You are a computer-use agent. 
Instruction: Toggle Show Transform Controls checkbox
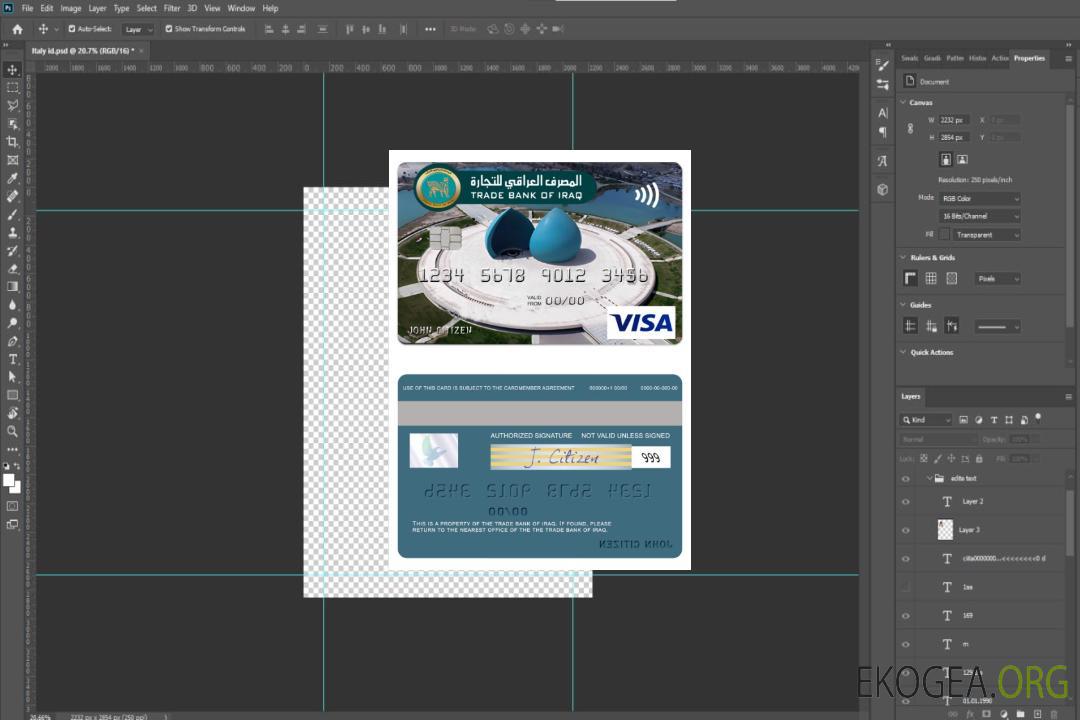point(169,29)
